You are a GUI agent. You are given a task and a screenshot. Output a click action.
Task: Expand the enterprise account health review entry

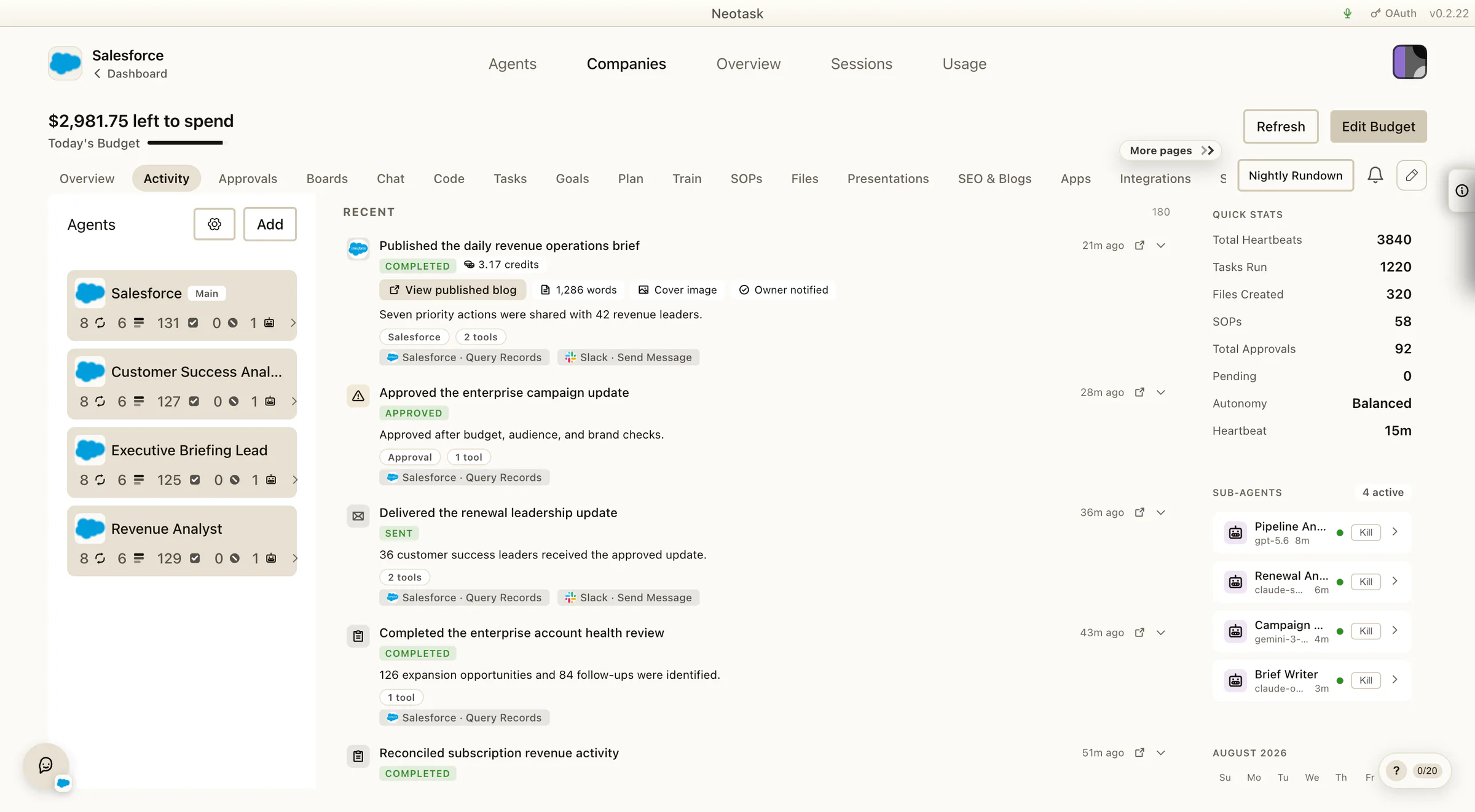[x=1161, y=632]
